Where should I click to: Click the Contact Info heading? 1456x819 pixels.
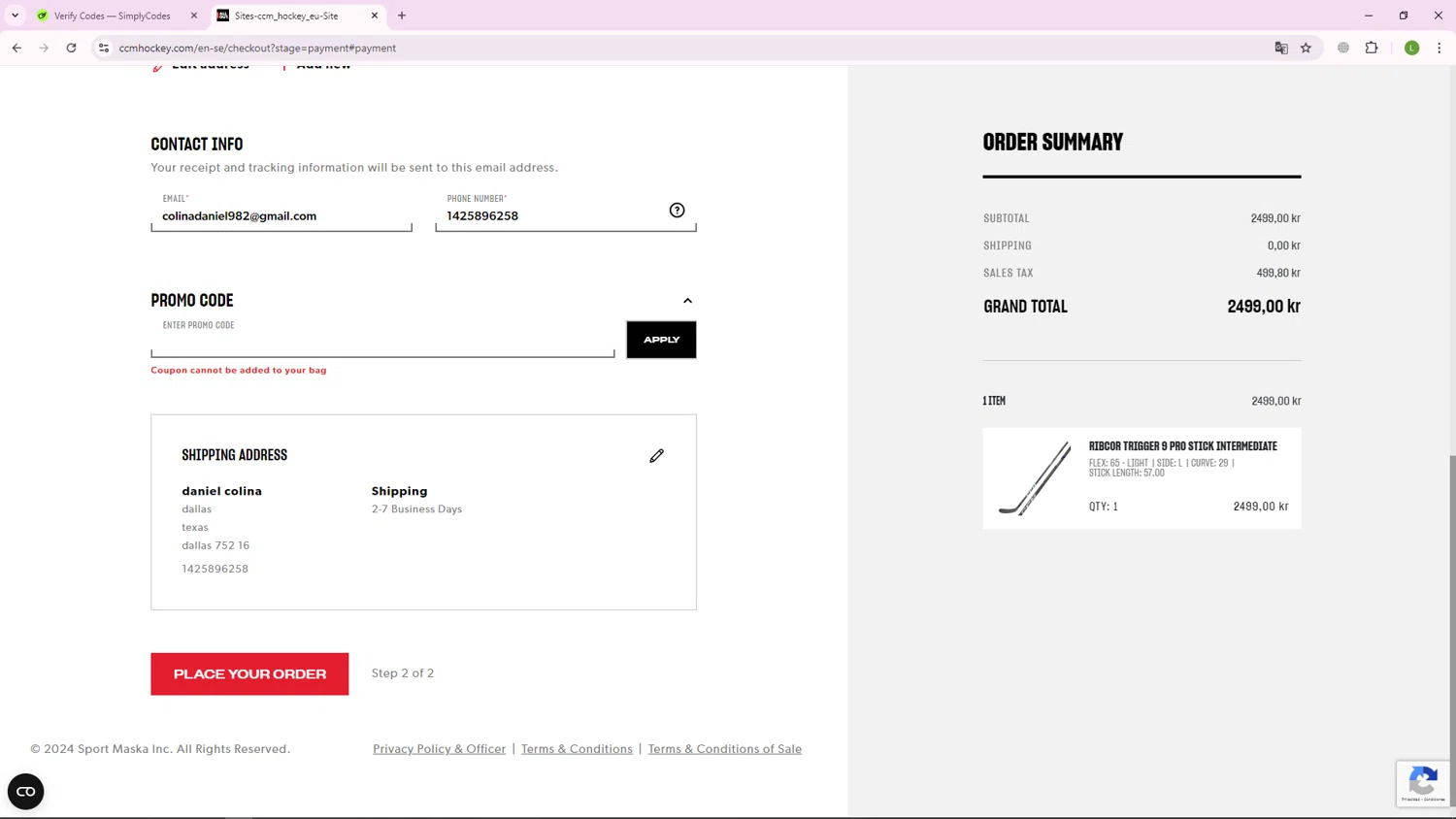(197, 144)
